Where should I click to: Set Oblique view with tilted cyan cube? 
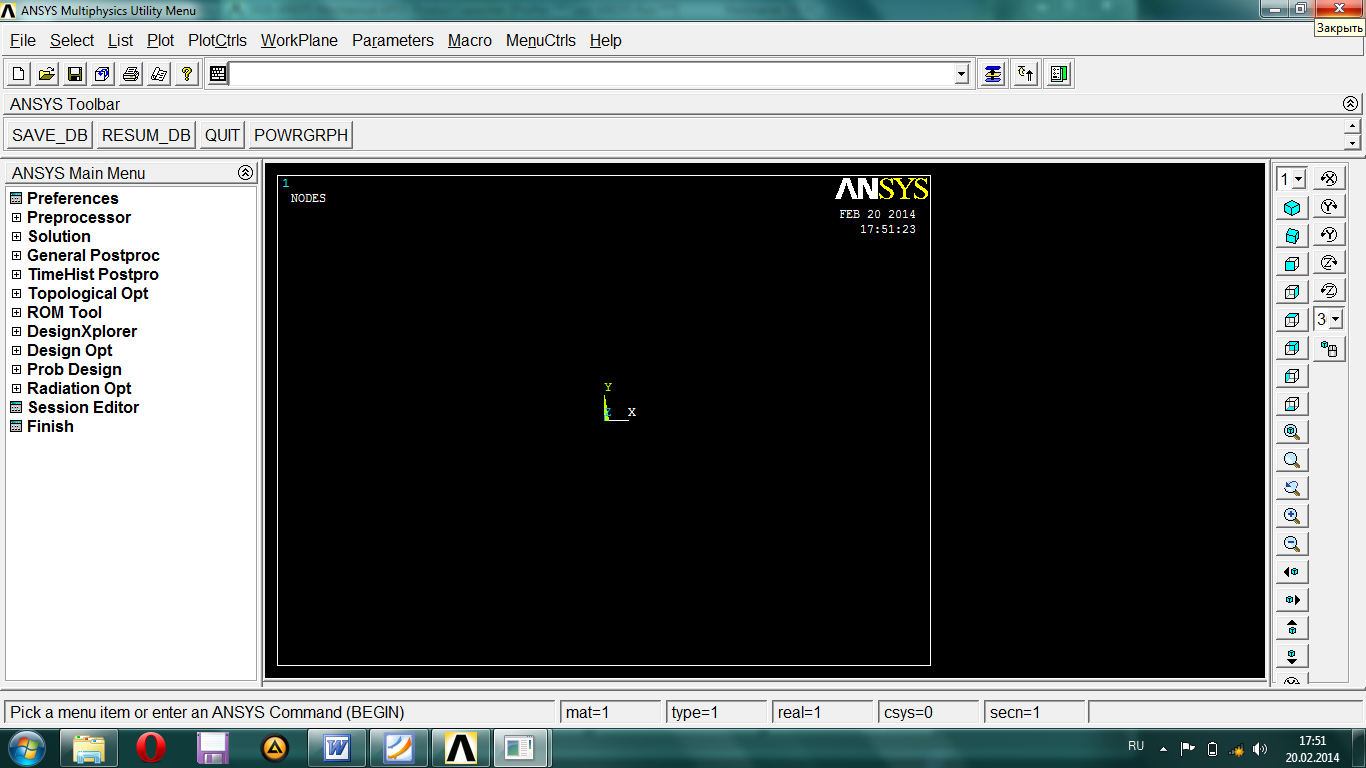[1292, 236]
